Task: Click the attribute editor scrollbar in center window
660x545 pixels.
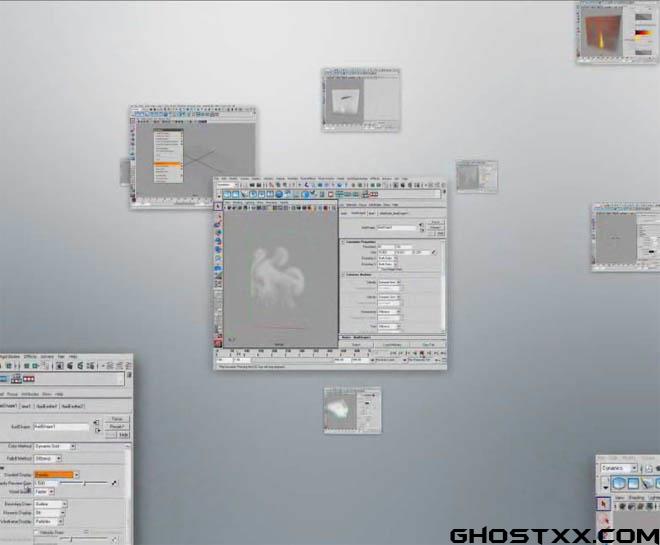Action: click(x=443, y=285)
